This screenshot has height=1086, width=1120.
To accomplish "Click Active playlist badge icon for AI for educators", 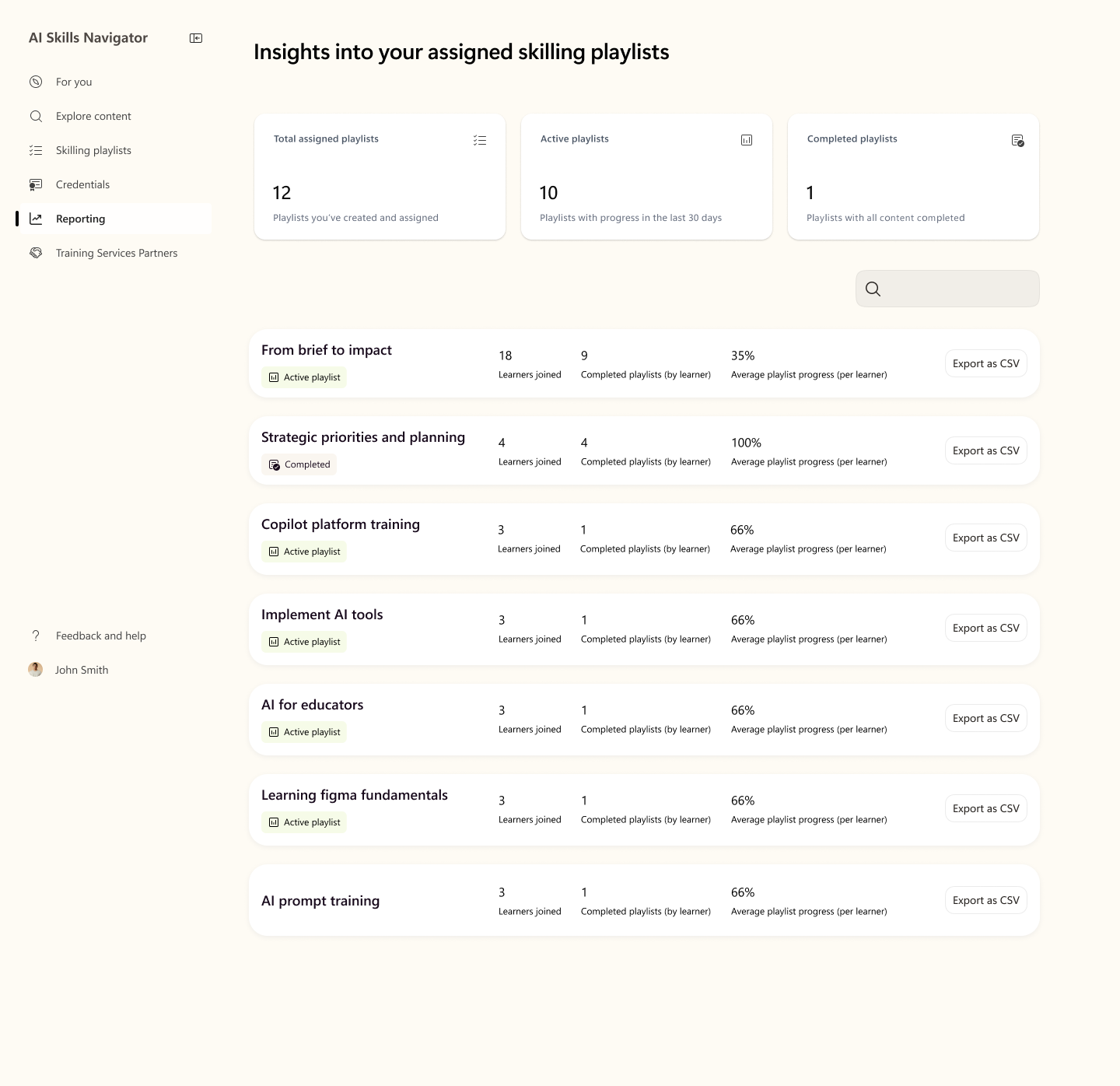I will (x=274, y=732).
